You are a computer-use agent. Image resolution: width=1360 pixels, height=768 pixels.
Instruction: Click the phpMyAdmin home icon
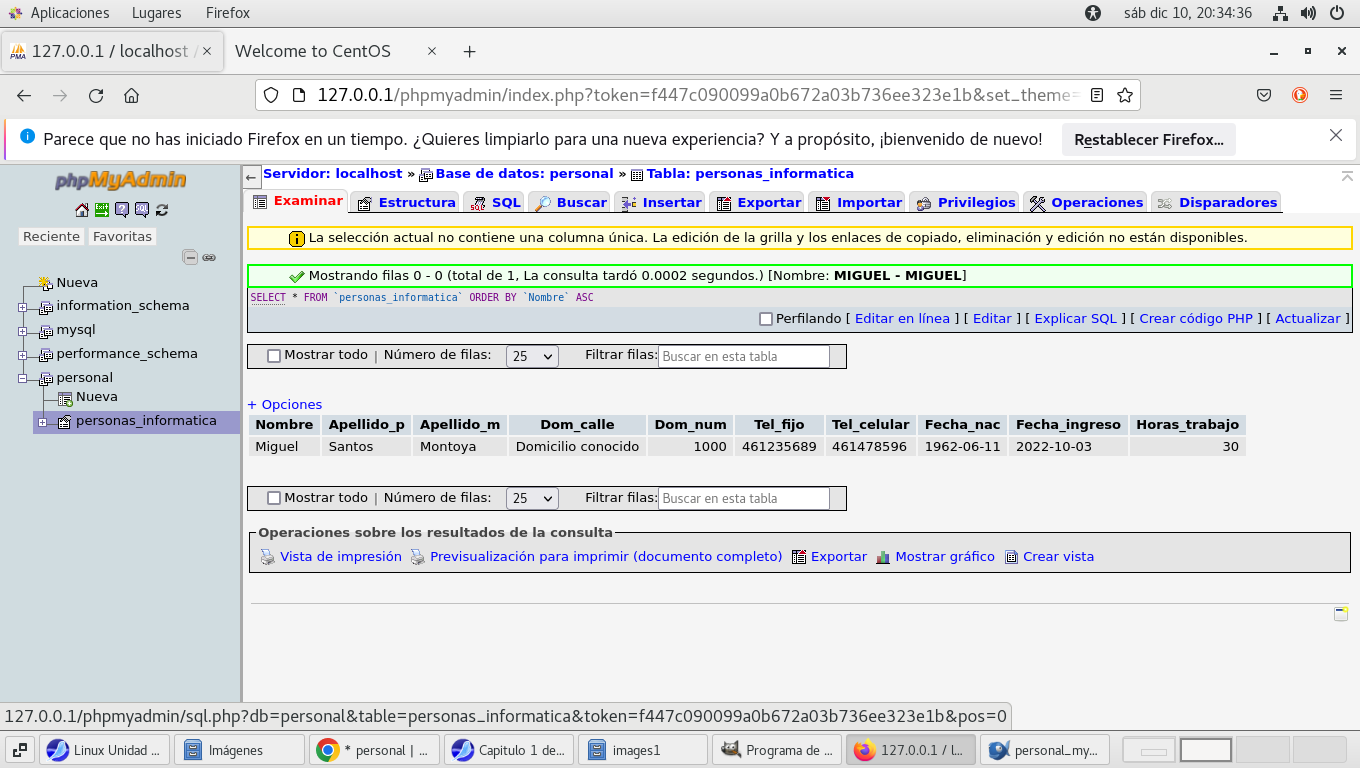point(82,210)
